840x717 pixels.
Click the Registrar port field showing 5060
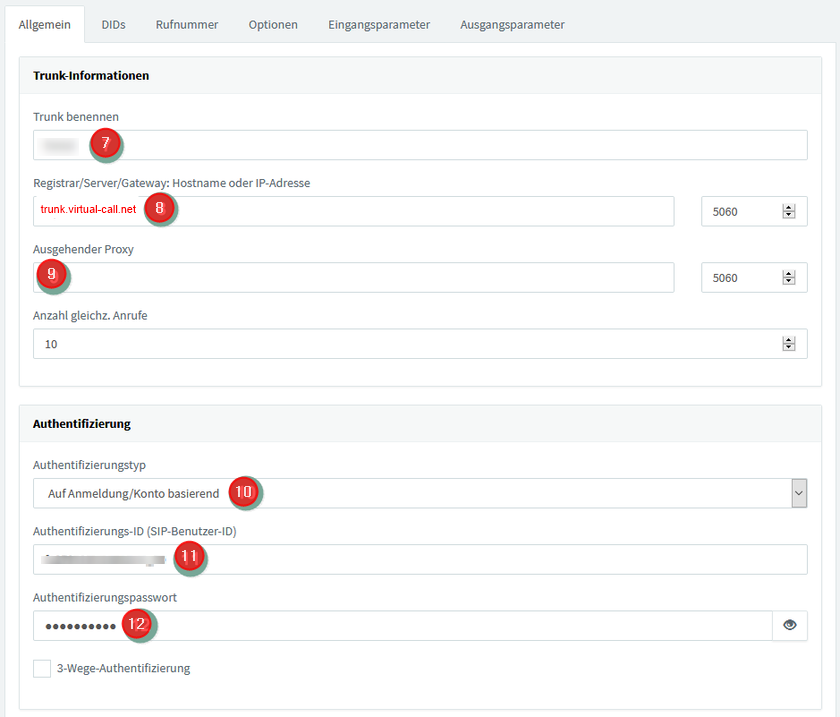(754, 211)
